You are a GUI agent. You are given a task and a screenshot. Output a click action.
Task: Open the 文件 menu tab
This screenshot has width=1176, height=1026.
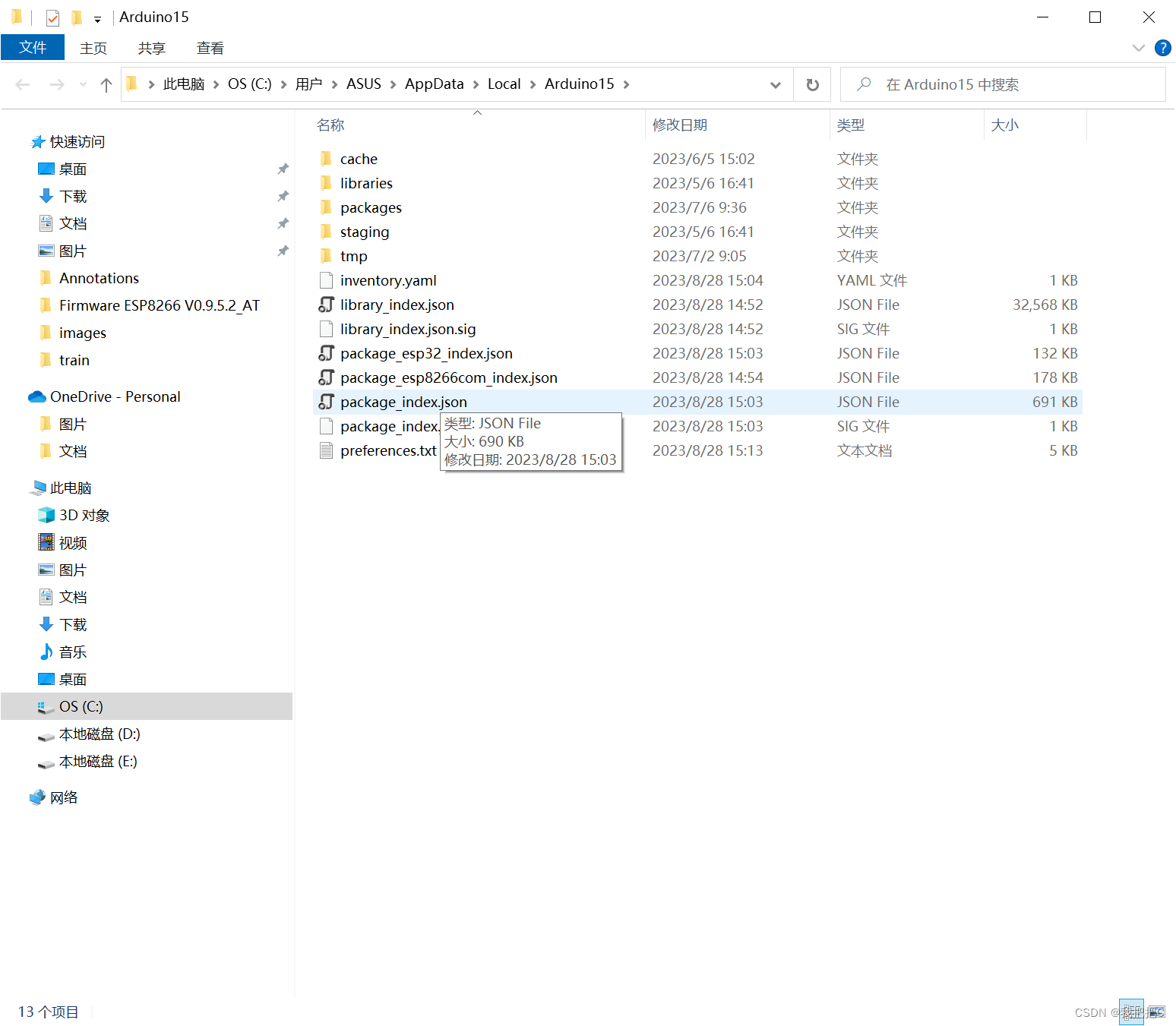click(x=33, y=47)
